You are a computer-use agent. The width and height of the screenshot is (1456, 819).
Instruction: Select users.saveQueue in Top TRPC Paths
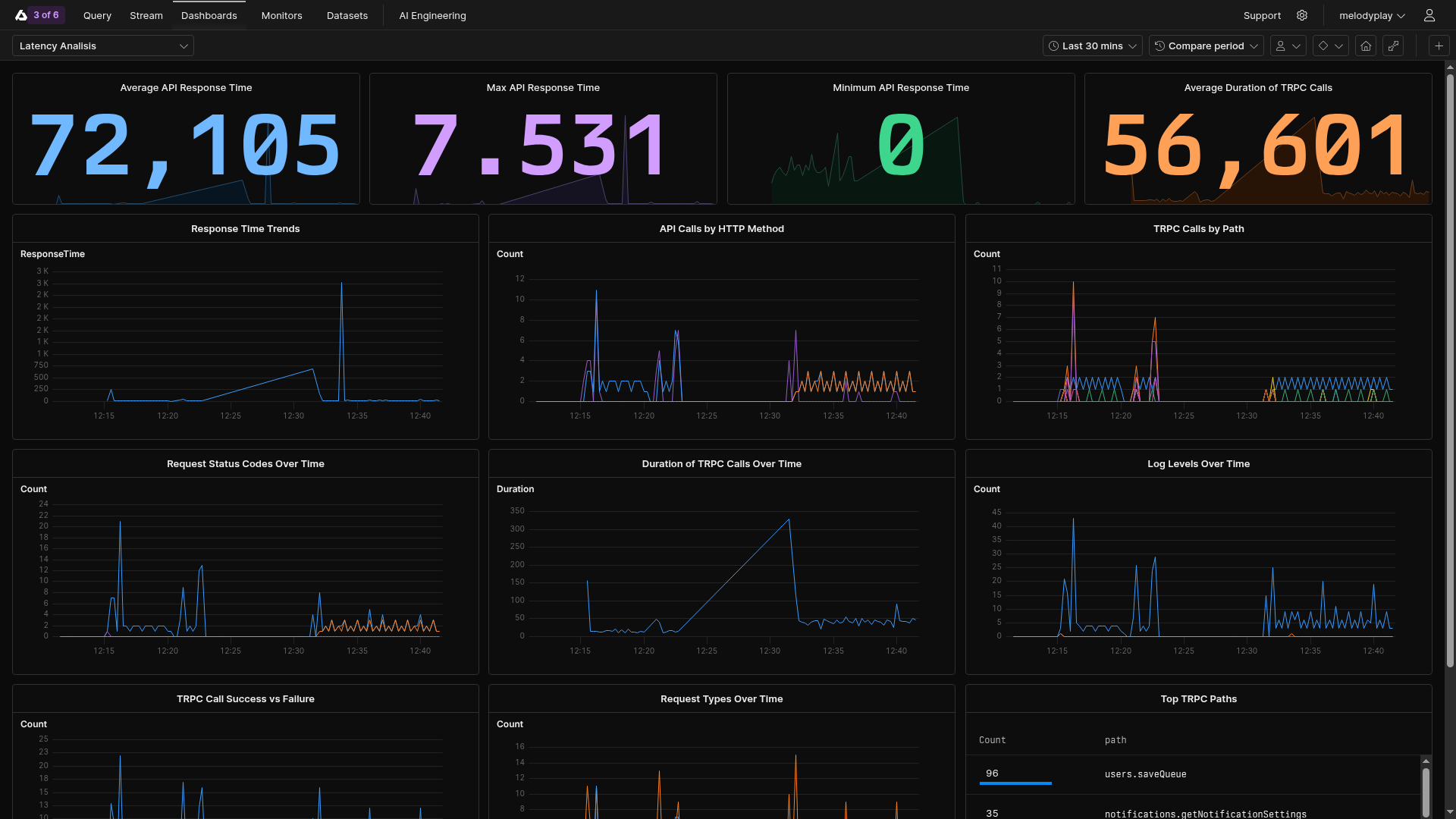pos(1147,774)
